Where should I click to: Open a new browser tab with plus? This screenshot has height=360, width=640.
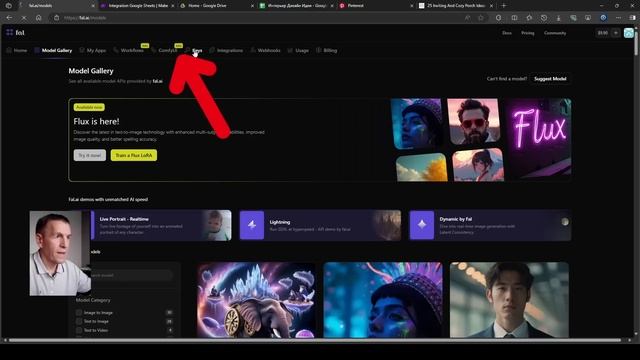click(x=504, y=6)
